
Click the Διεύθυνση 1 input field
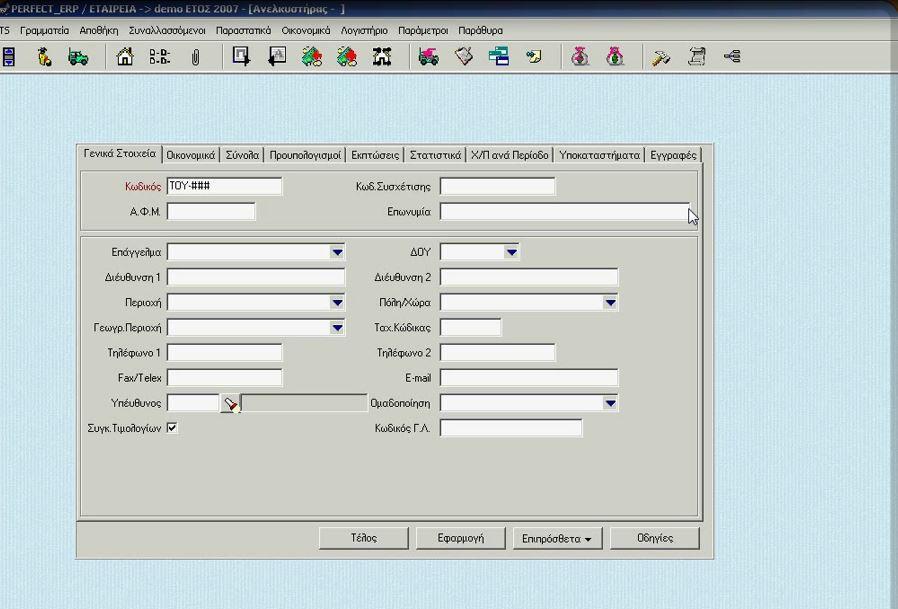255,277
